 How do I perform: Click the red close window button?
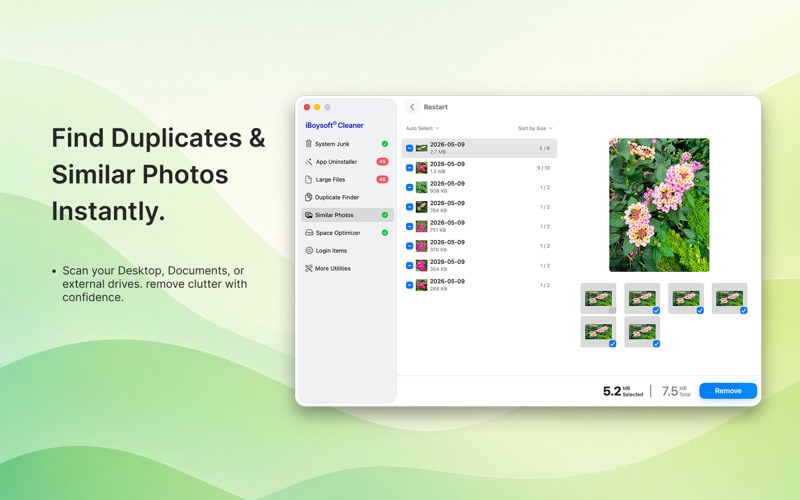pyautogui.click(x=307, y=107)
